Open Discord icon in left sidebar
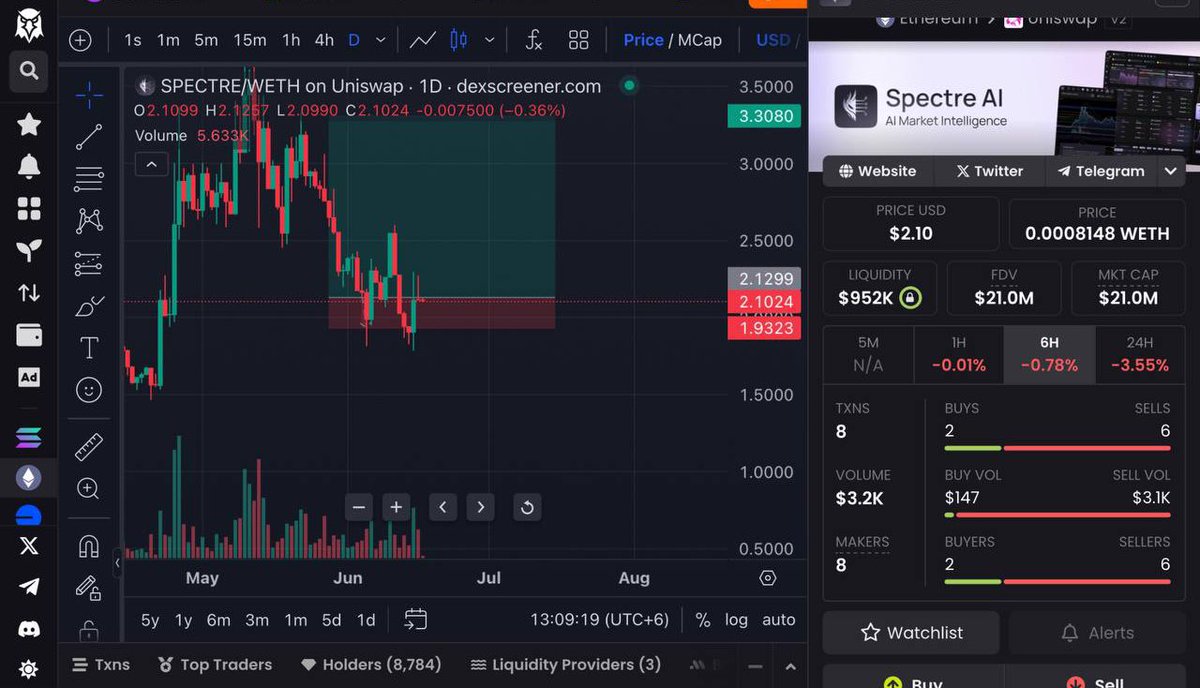The width and height of the screenshot is (1200, 688). (x=29, y=628)
